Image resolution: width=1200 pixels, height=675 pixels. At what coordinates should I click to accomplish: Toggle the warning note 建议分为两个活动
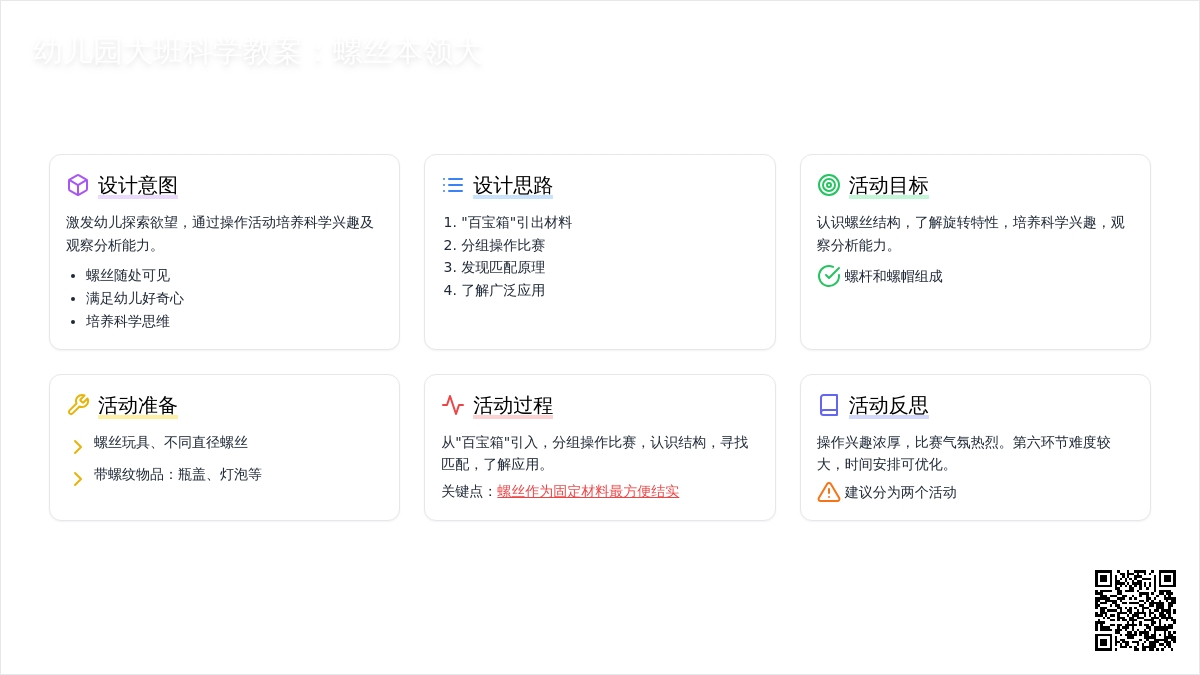click(896, 492)
